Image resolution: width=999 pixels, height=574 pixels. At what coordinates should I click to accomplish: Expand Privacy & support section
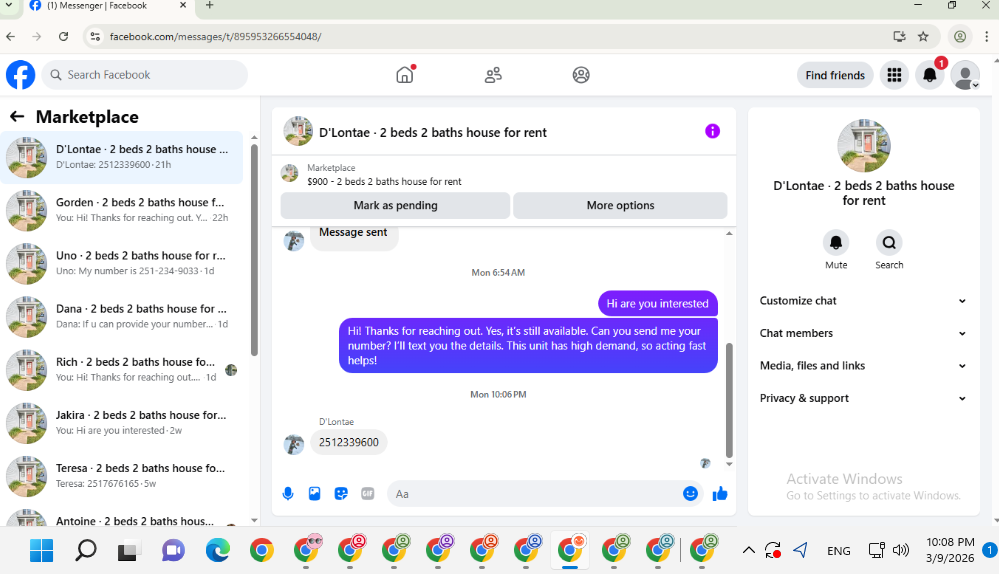point(863,398)
